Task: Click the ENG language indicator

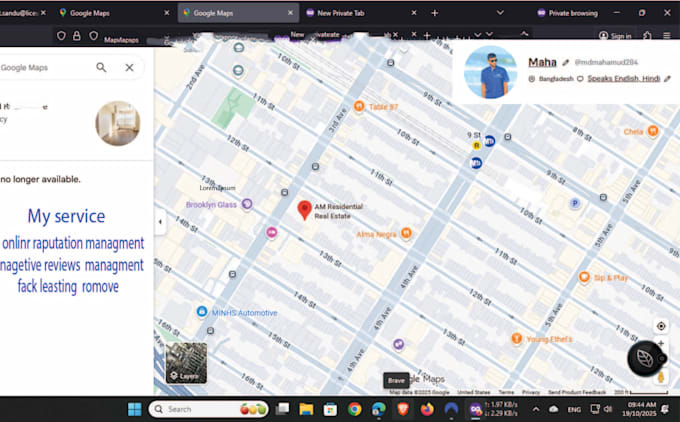Action: click(574, 409)
